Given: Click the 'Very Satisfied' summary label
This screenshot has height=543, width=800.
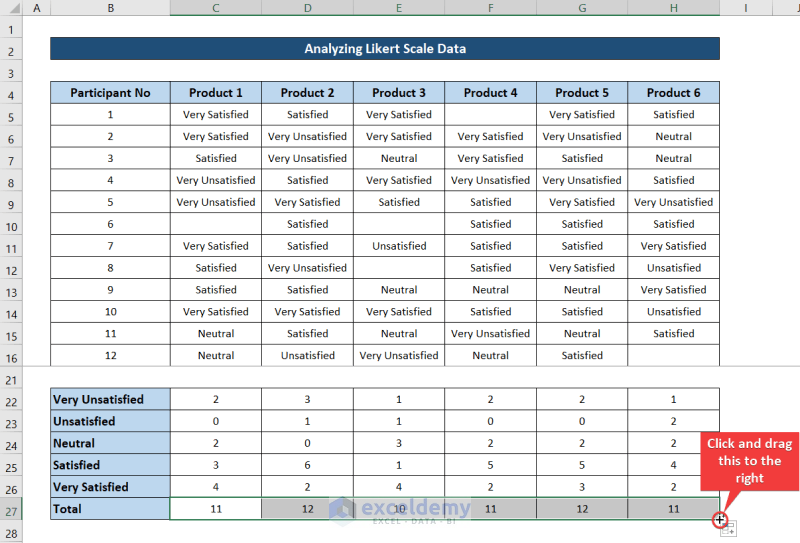Looking at the screenshot, I should pyautogui.click(x=110, y=487).
